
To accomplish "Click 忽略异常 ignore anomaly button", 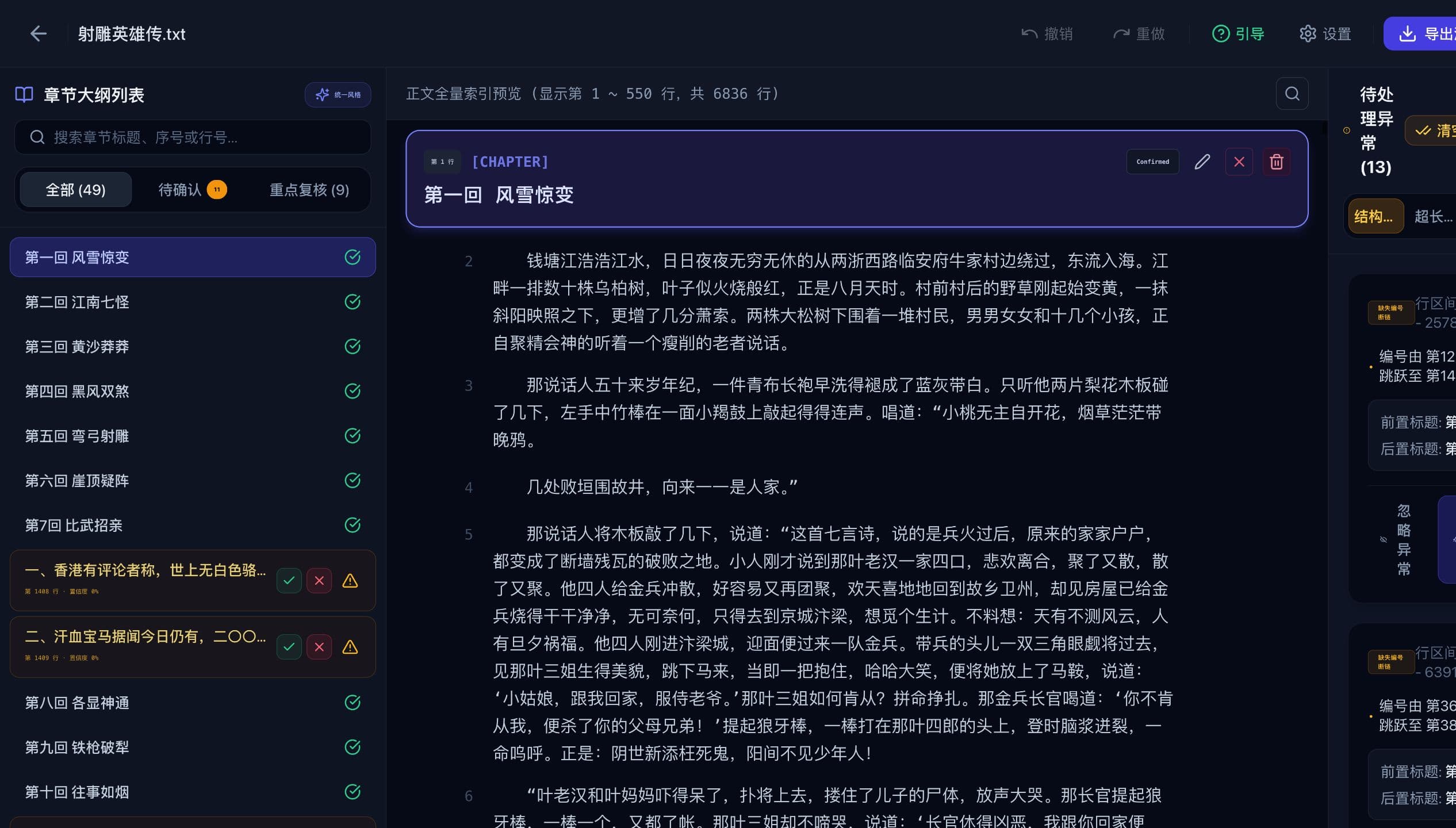I will click(x=1396, y=539).
